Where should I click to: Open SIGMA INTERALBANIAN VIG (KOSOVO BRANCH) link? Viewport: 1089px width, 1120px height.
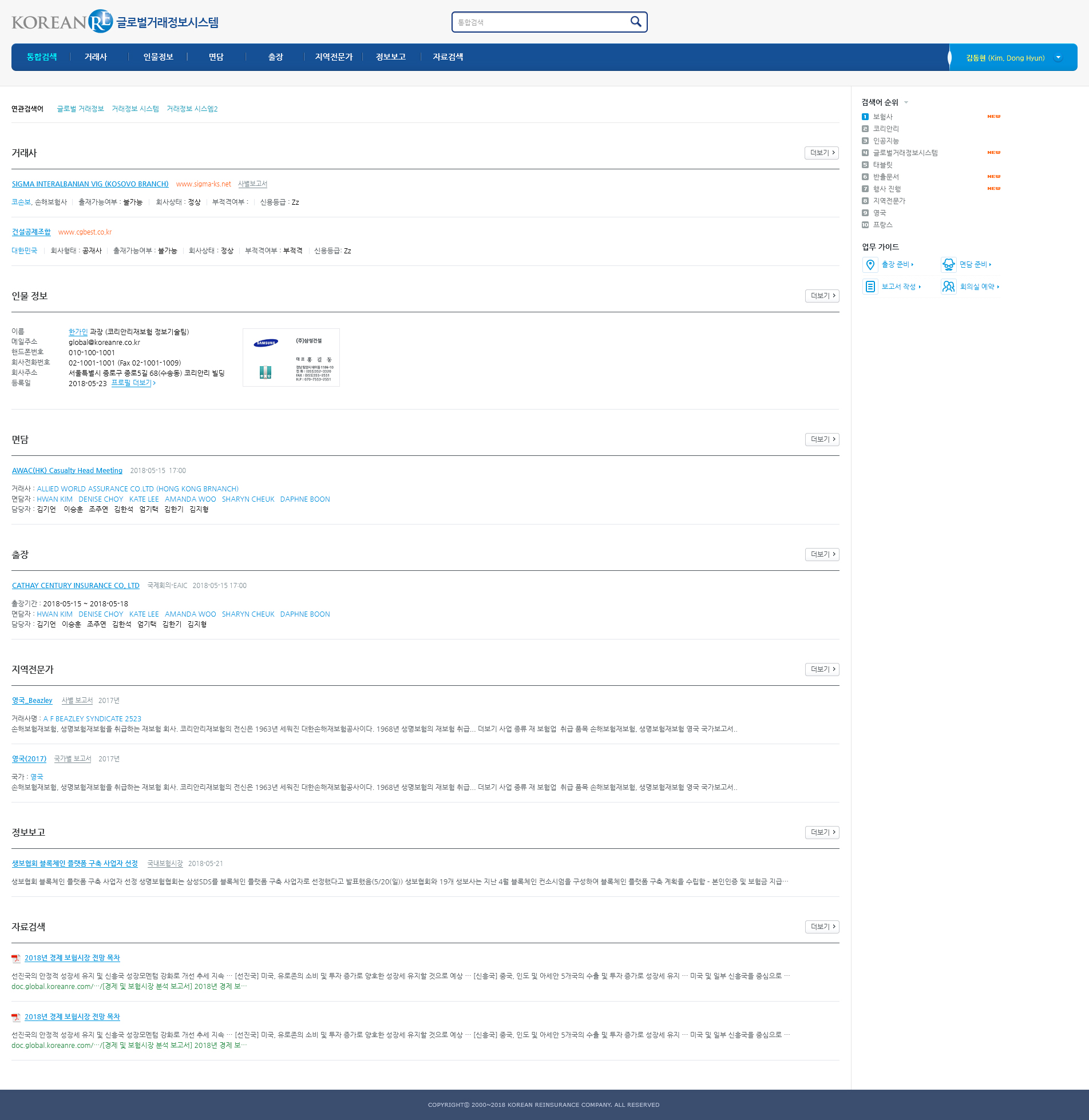(90, 184)
